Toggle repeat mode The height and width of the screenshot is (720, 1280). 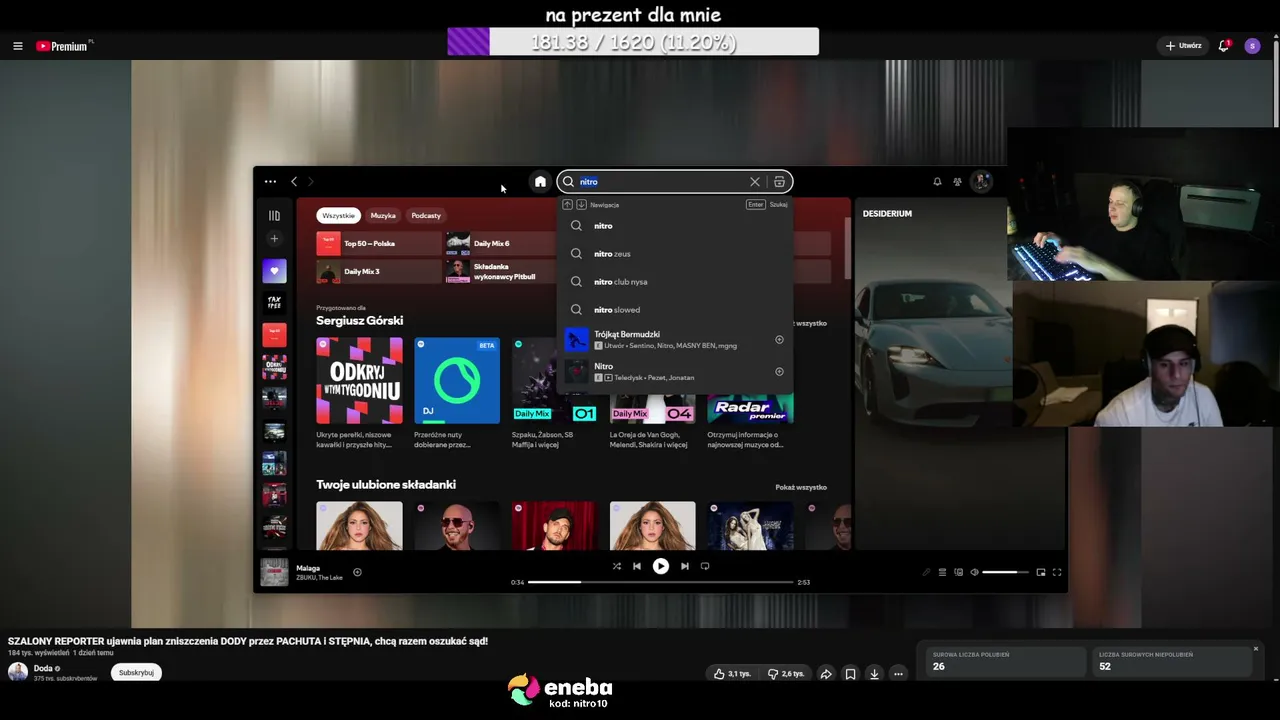click(705, 566)
